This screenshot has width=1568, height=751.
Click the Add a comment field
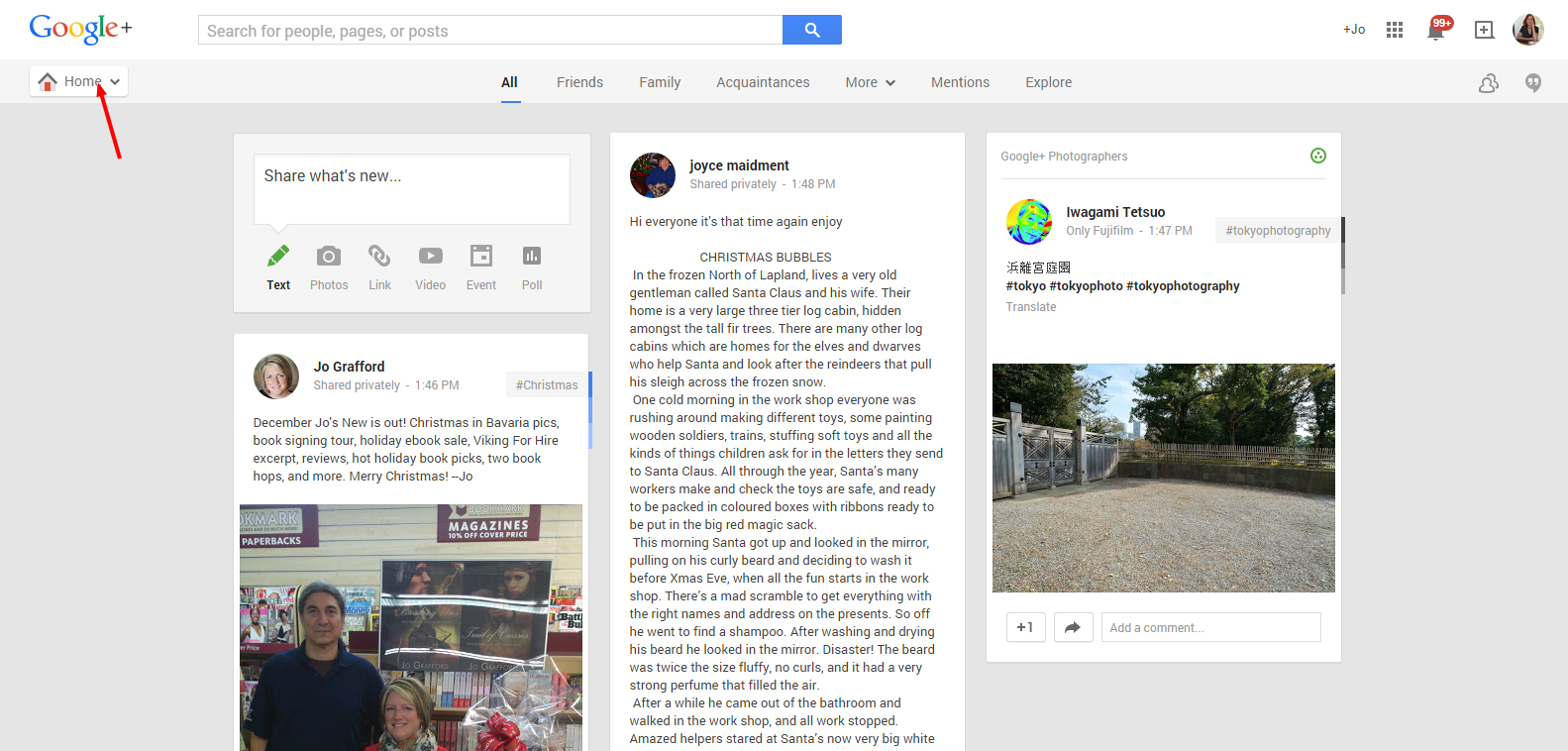pyautogui.click(x=1210, y=627)
